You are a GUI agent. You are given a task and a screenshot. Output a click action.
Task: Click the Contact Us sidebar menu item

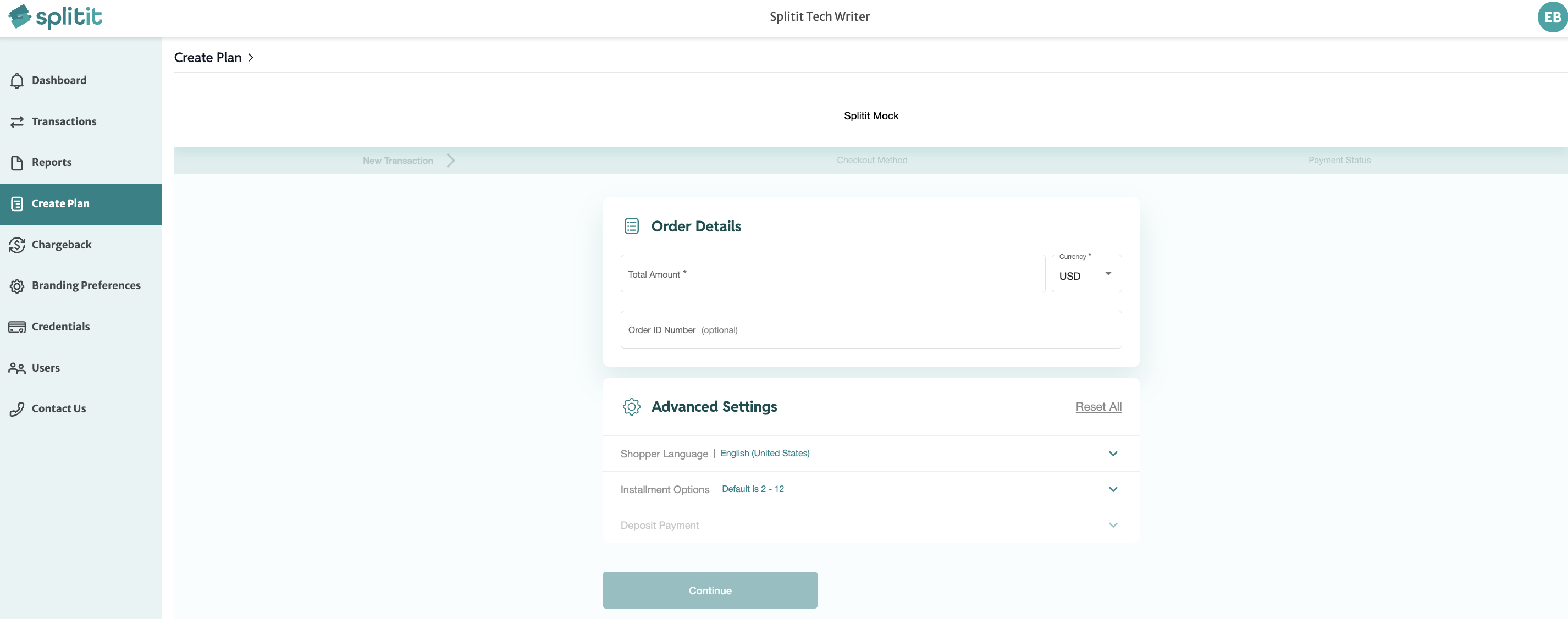[x=58, y=408]
